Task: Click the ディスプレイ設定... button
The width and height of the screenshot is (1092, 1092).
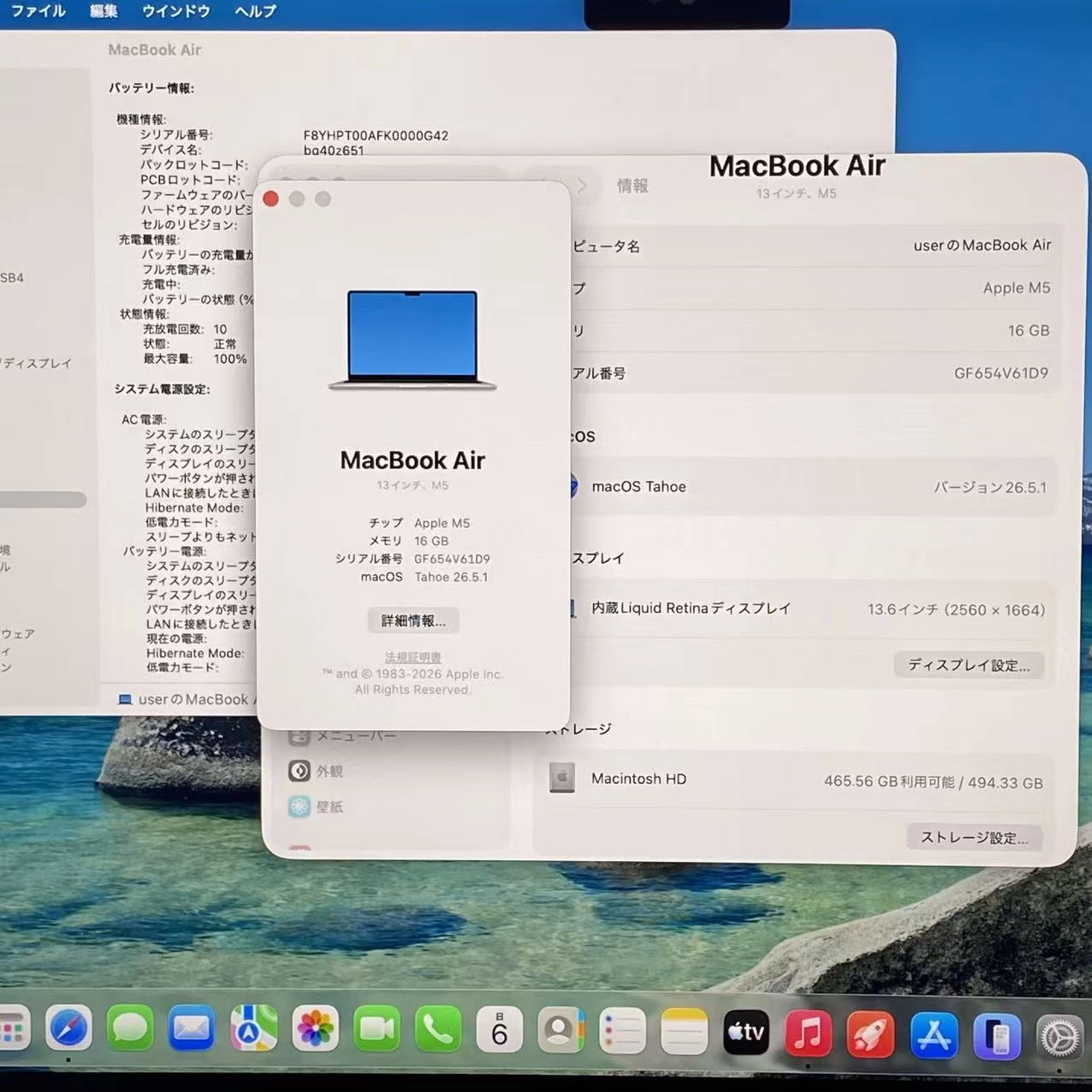Action: point(969,665)
